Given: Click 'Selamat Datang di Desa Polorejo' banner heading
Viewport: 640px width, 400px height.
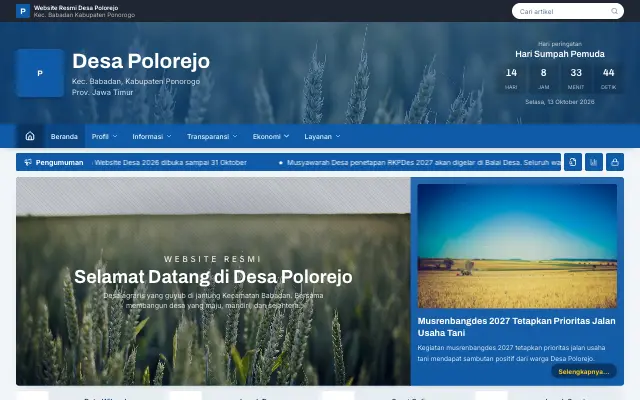Looking at the screenshot, I should tap(213, 277).
